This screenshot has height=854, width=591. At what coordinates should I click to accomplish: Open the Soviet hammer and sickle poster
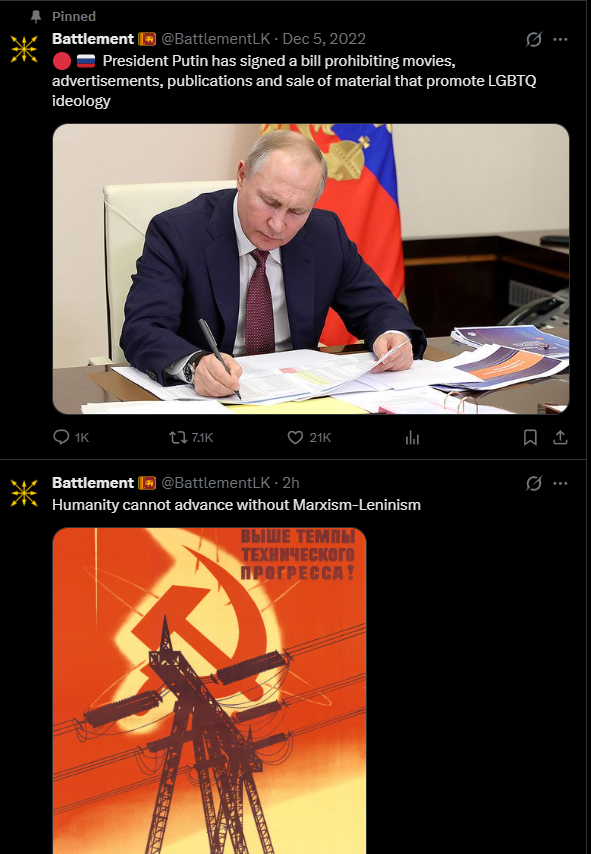coord(209,691)
